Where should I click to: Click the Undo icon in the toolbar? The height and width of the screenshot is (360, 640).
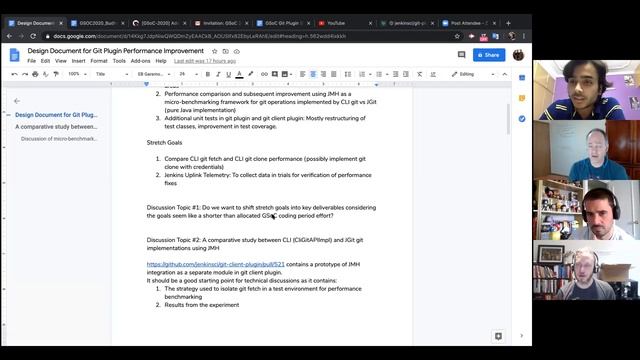tap(15, 74)
